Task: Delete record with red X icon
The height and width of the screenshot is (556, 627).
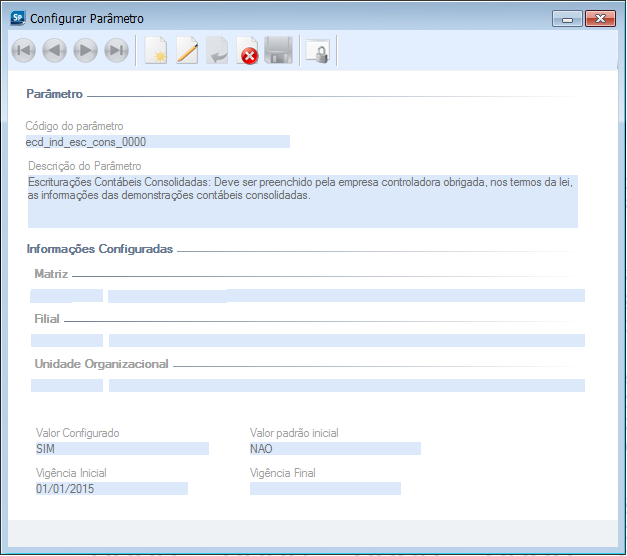Action: (x=248, y=50)
